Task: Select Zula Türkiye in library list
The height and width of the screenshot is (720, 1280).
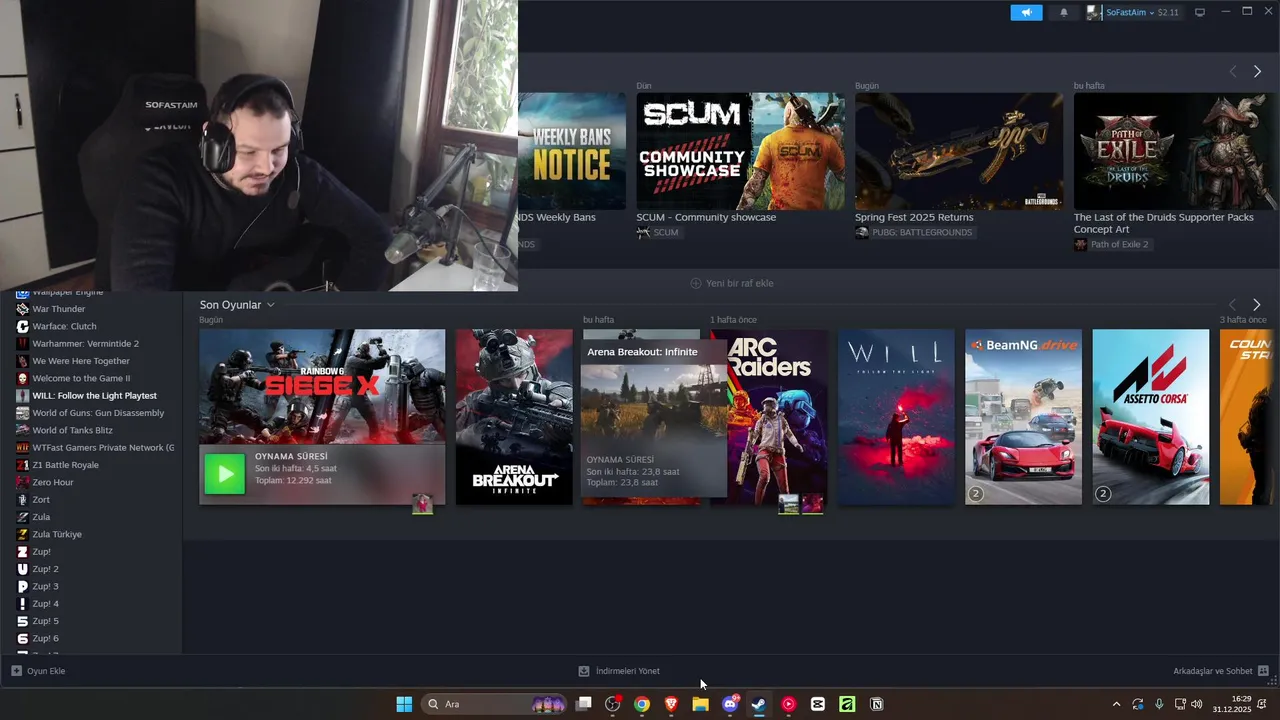Action: tap(56, 534)
